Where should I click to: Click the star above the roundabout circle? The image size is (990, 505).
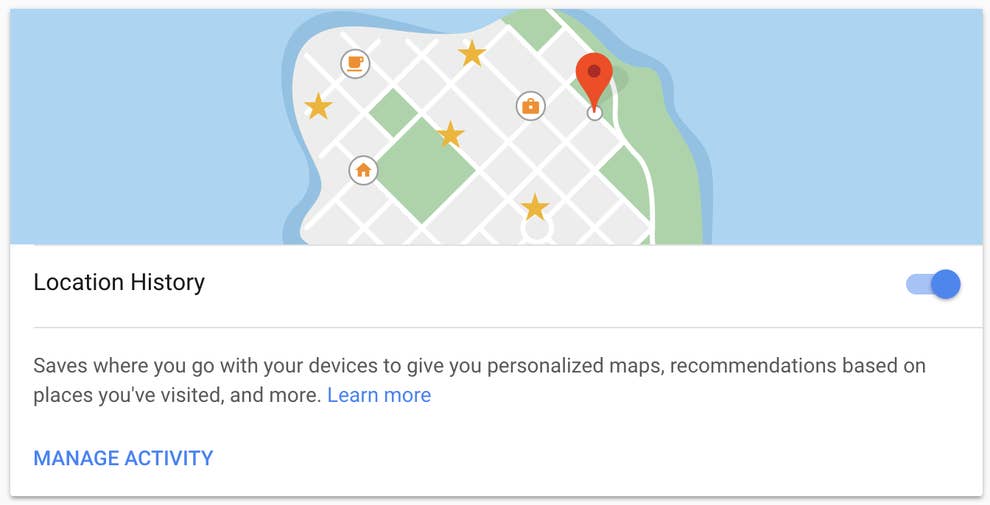[535, 207]
